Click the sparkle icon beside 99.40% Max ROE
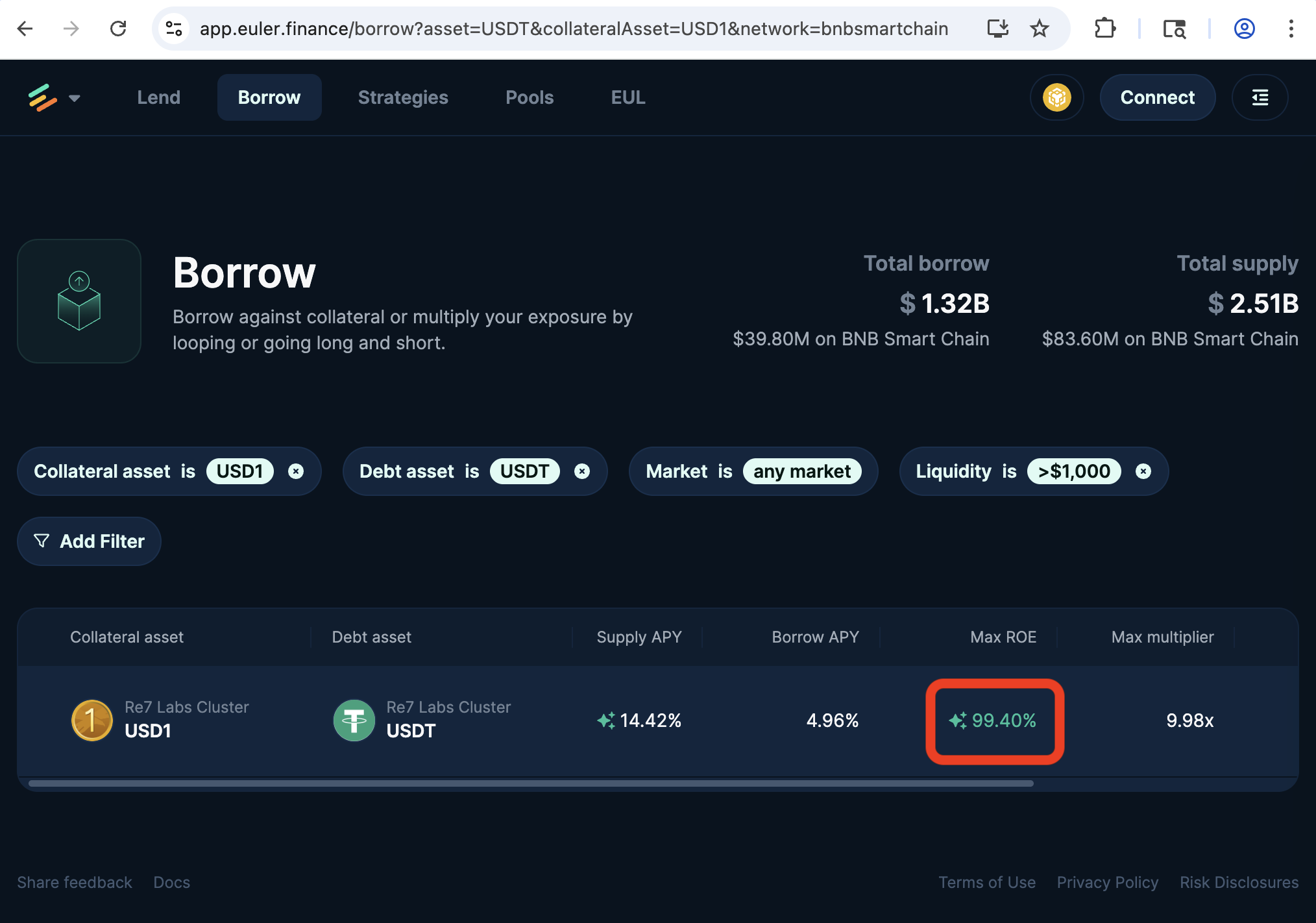The width and height of the screenshot is (1316, 923). (957, 720)
